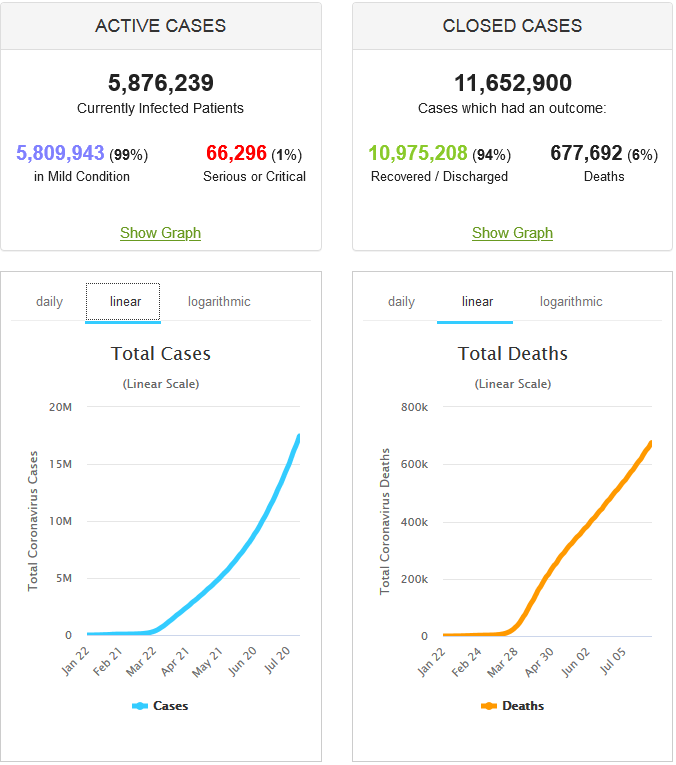
Task: Click the end of blue Total Cases curve
Action: [x=298, y=437]
